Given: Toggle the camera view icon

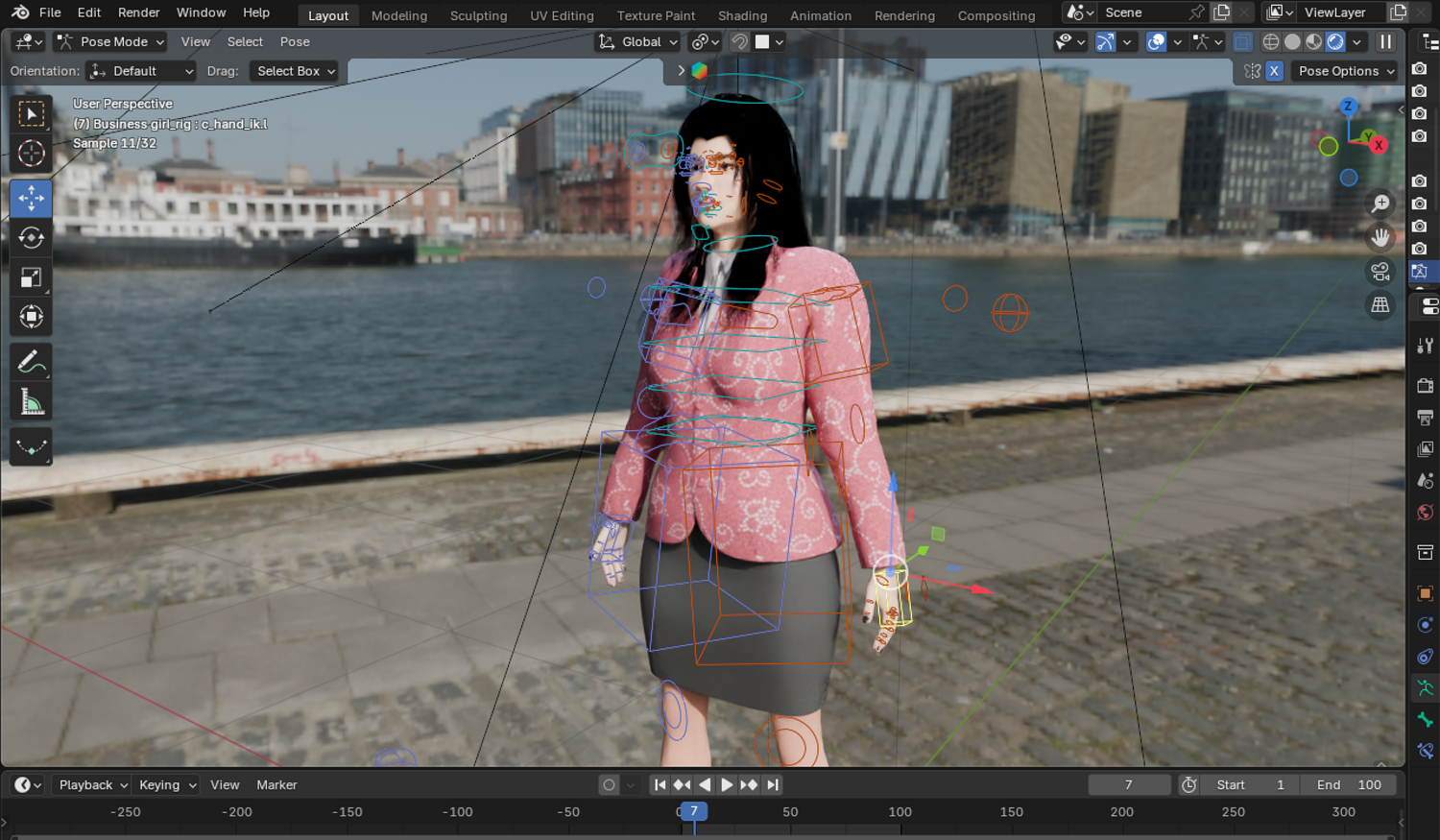Looking at the screenshot, I should click(x=1380, y=272).
